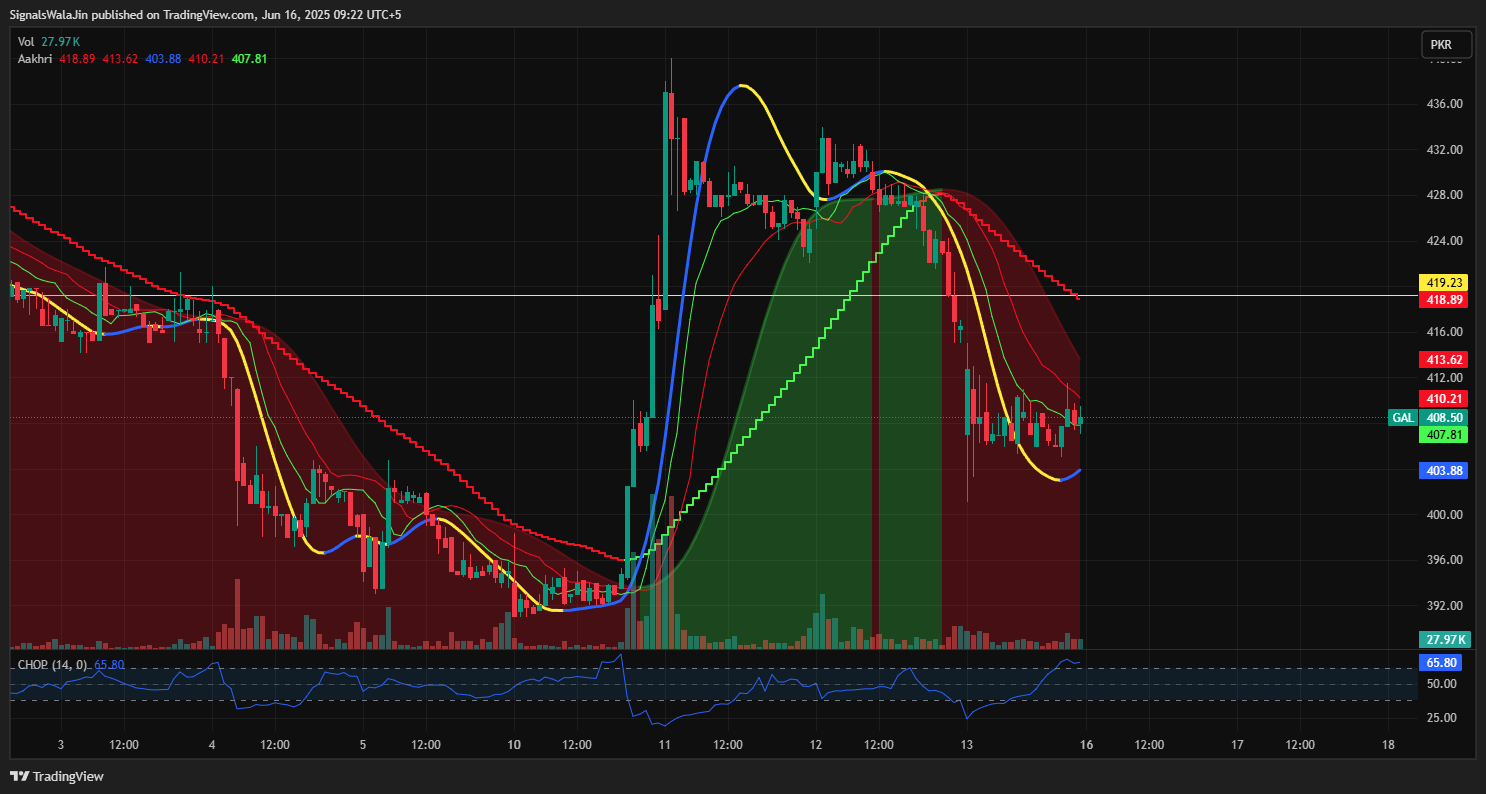1486x794 pixels.
Task: Click date label 18 on time axis
Action: pos(1388,745)
